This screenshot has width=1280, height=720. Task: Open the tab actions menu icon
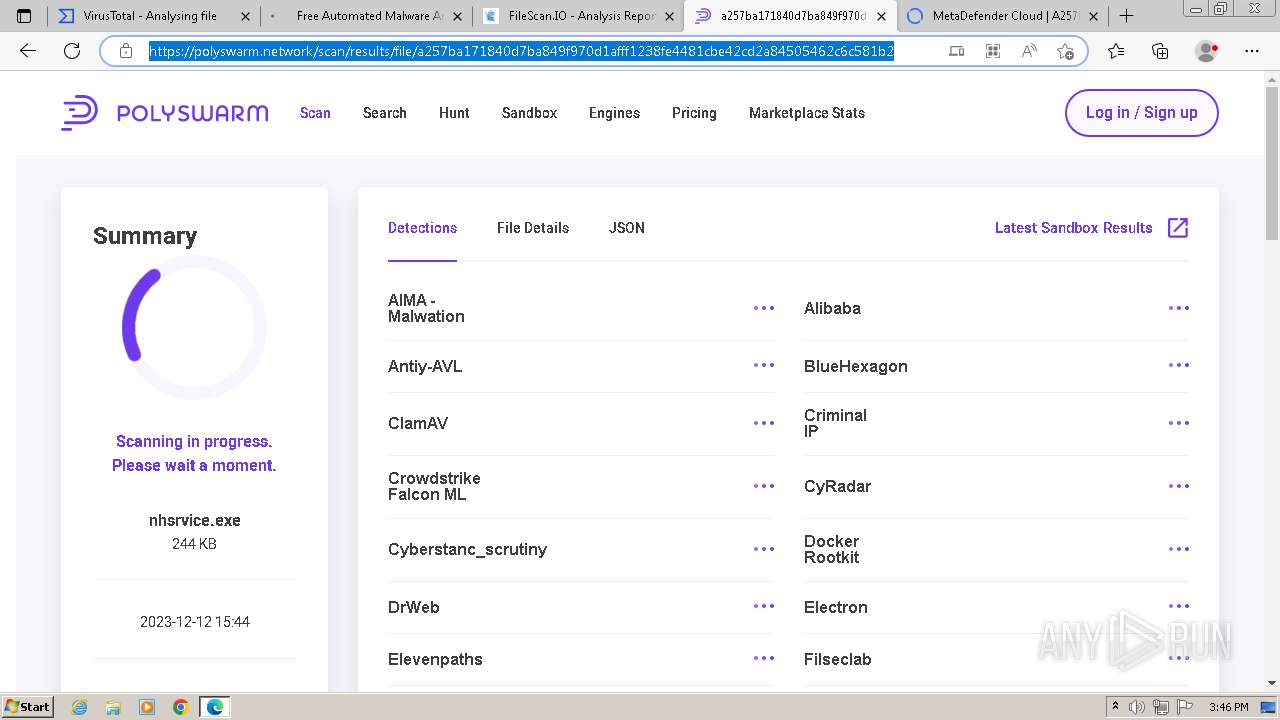pyautogui.click(x=24, y=16)
